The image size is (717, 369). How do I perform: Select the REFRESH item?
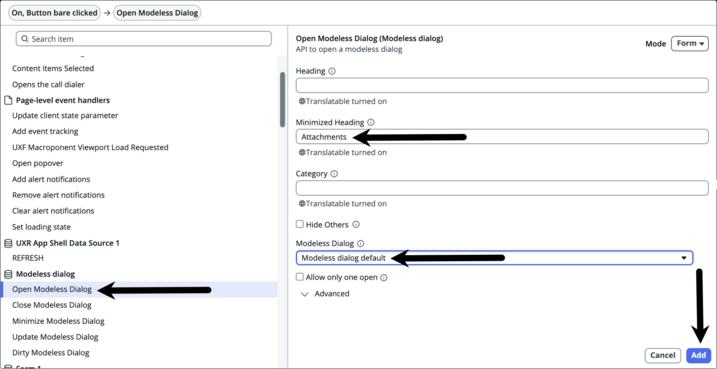[28, 258]
